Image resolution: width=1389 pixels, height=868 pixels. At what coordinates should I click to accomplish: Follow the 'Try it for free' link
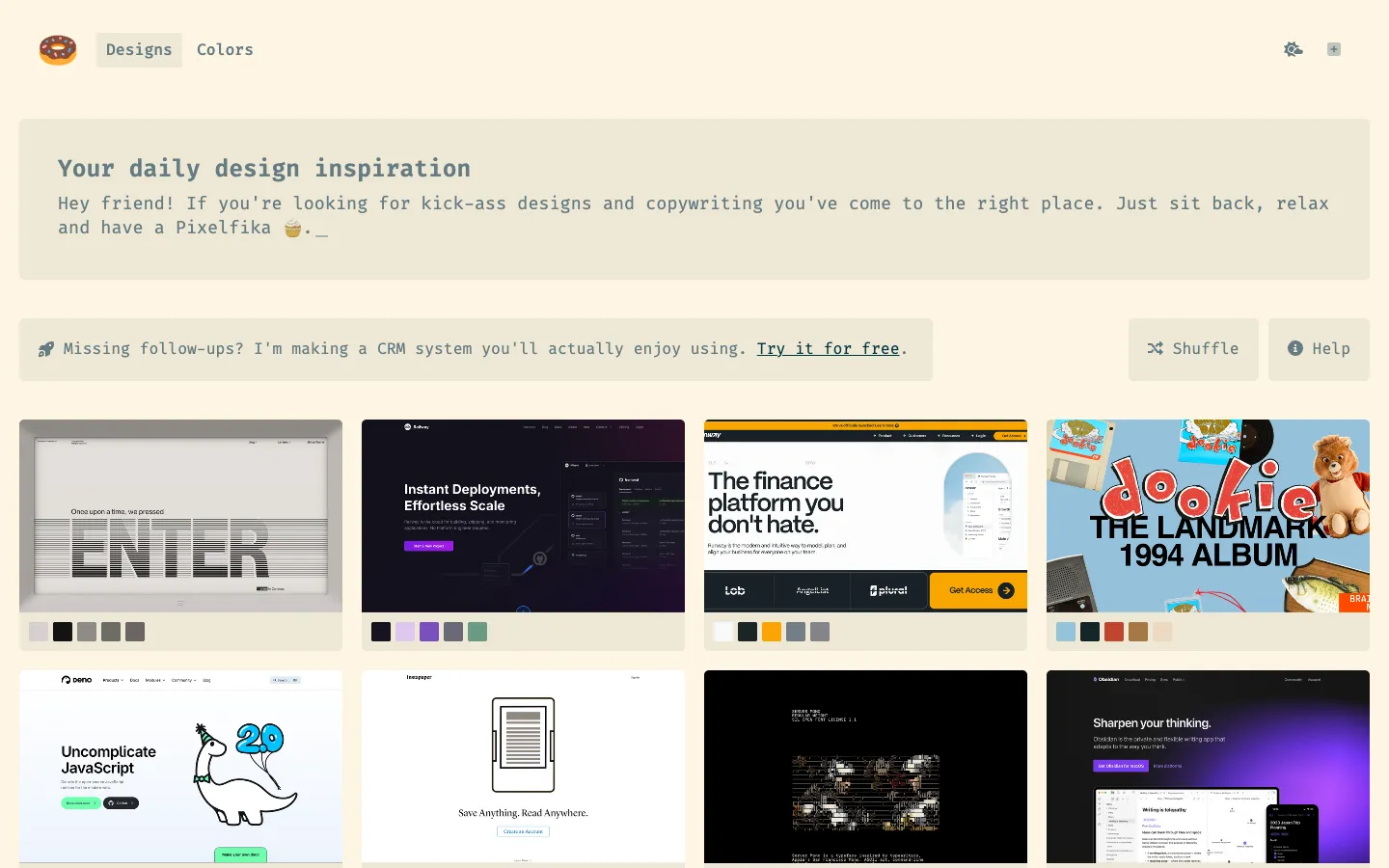coord(828,349)
